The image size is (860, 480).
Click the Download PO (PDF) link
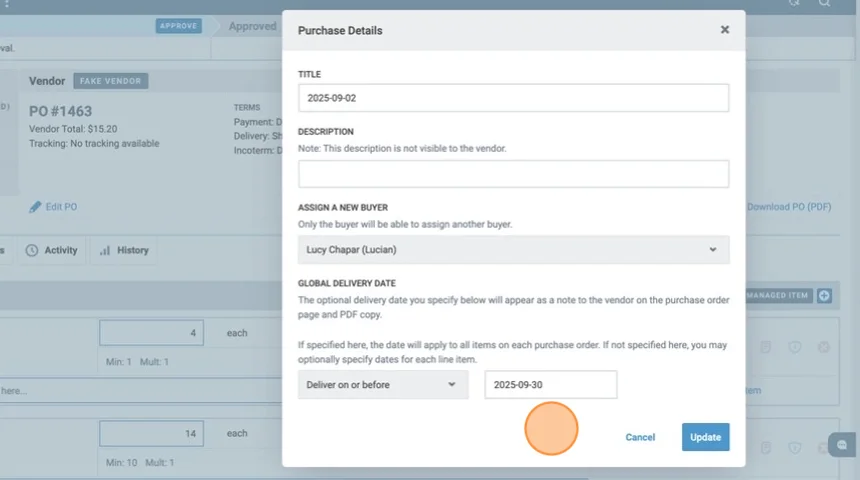point(789,207)
